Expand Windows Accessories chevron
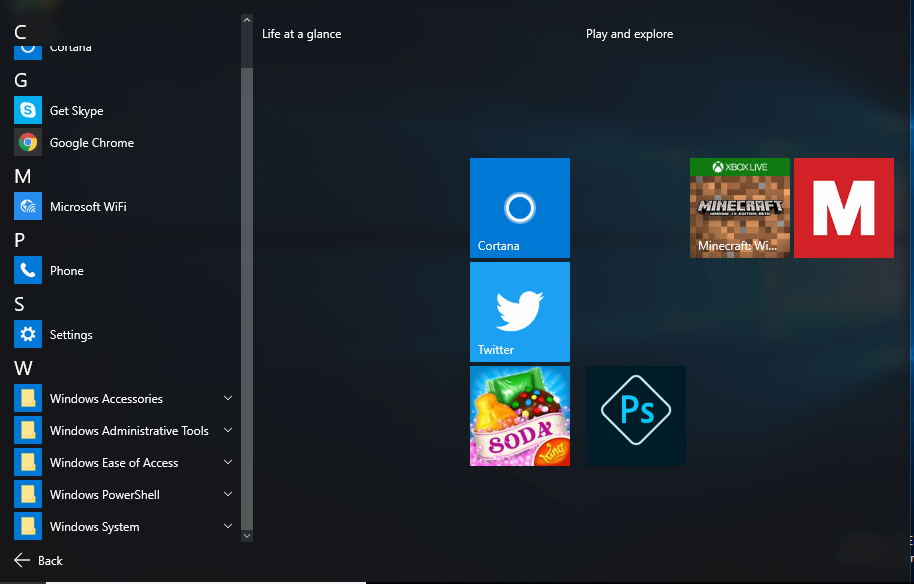 tap(228, 398)
